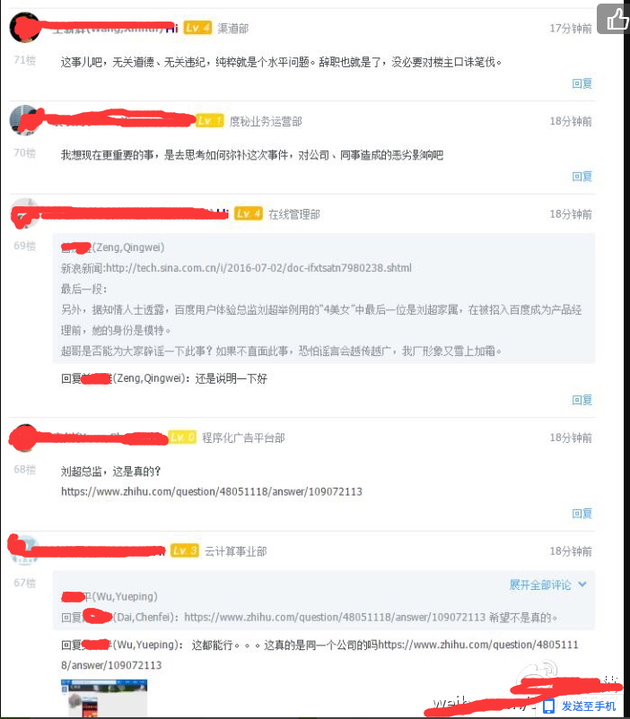The width and height of the screenshot is (630, 719).
Task: Click the Lv.0 badge next to 程序化广告平台部
Action: point(182,437)
